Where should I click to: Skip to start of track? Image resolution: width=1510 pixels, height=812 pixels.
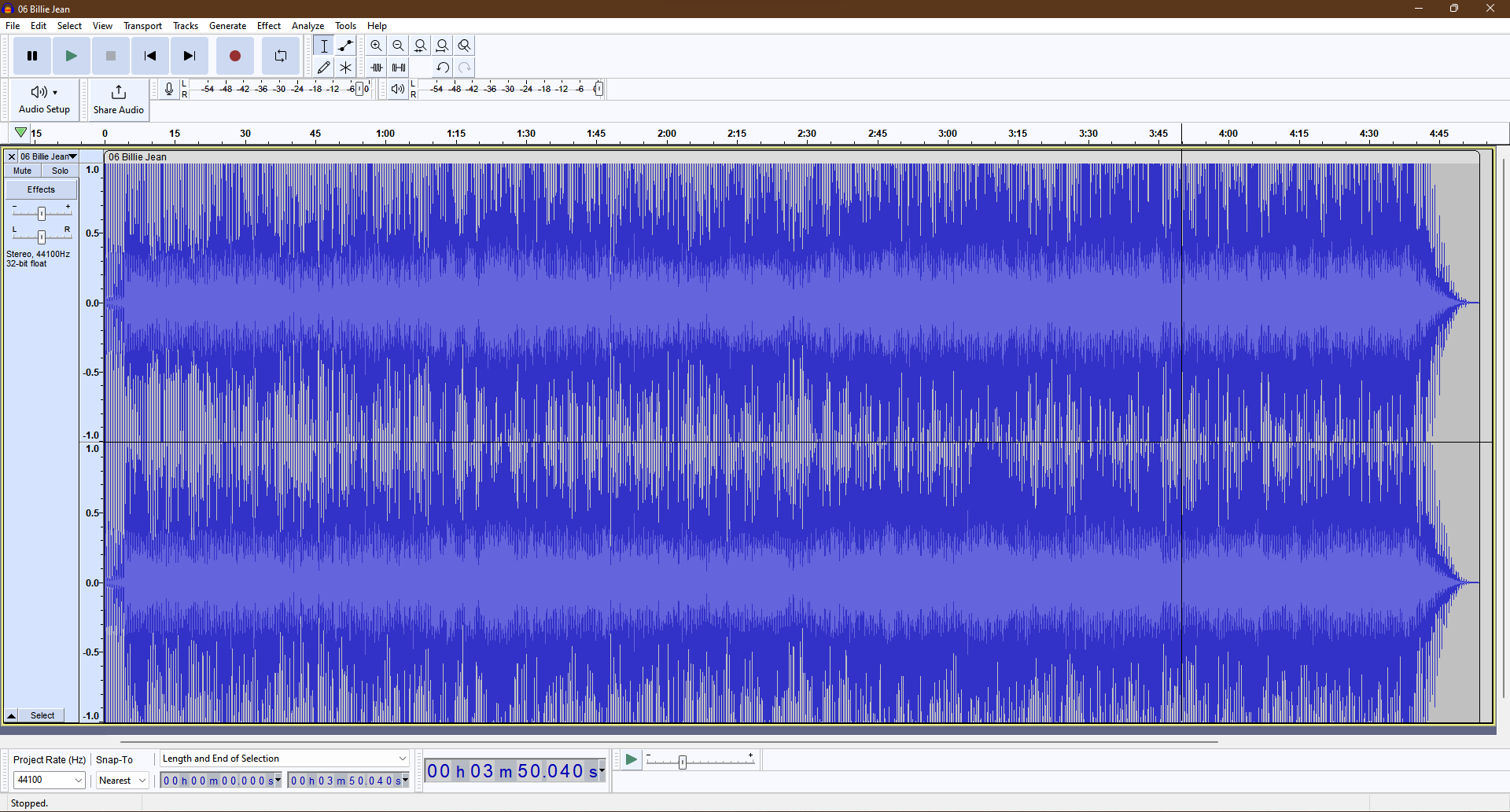[x=150, y=56]
